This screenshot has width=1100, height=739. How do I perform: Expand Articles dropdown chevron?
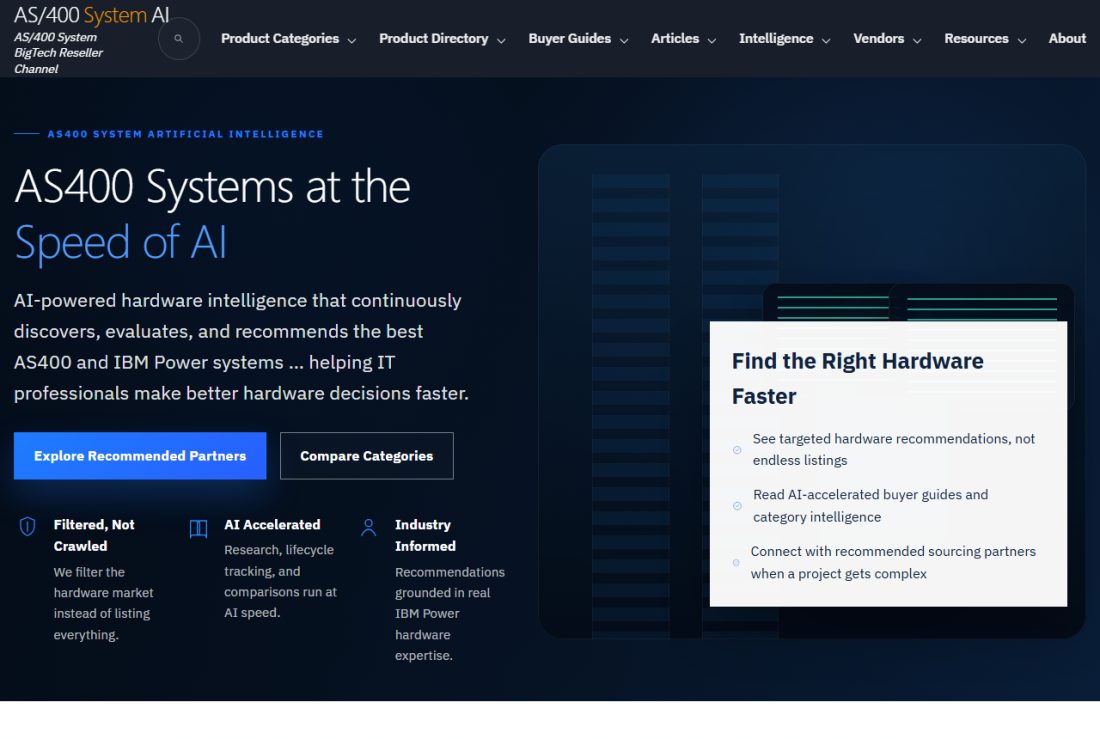[x=711, y=41]
